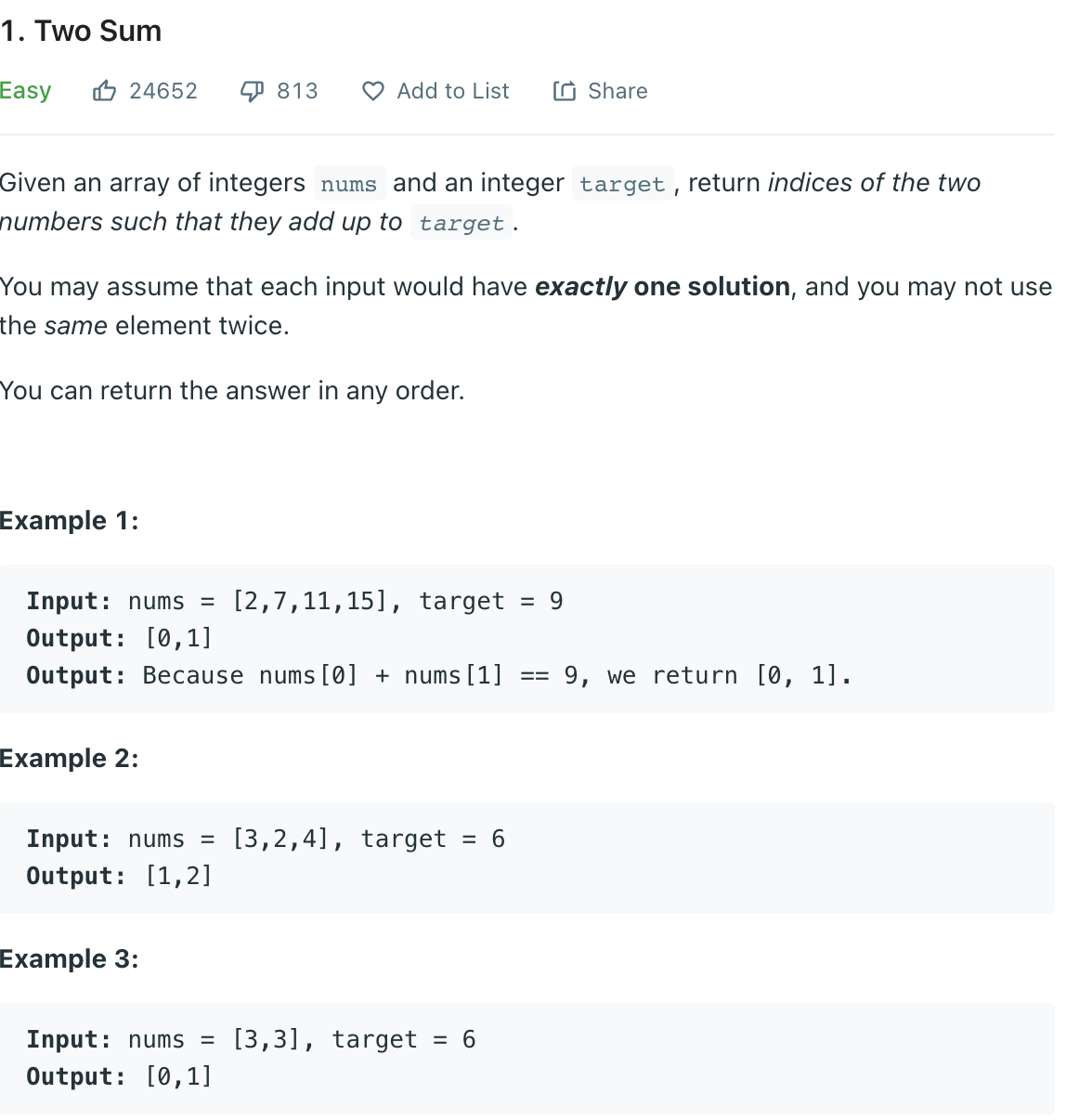Click the Share arrow icon
The width and height of the screenshot is (1066, 1120).
(x=565, y=91)
